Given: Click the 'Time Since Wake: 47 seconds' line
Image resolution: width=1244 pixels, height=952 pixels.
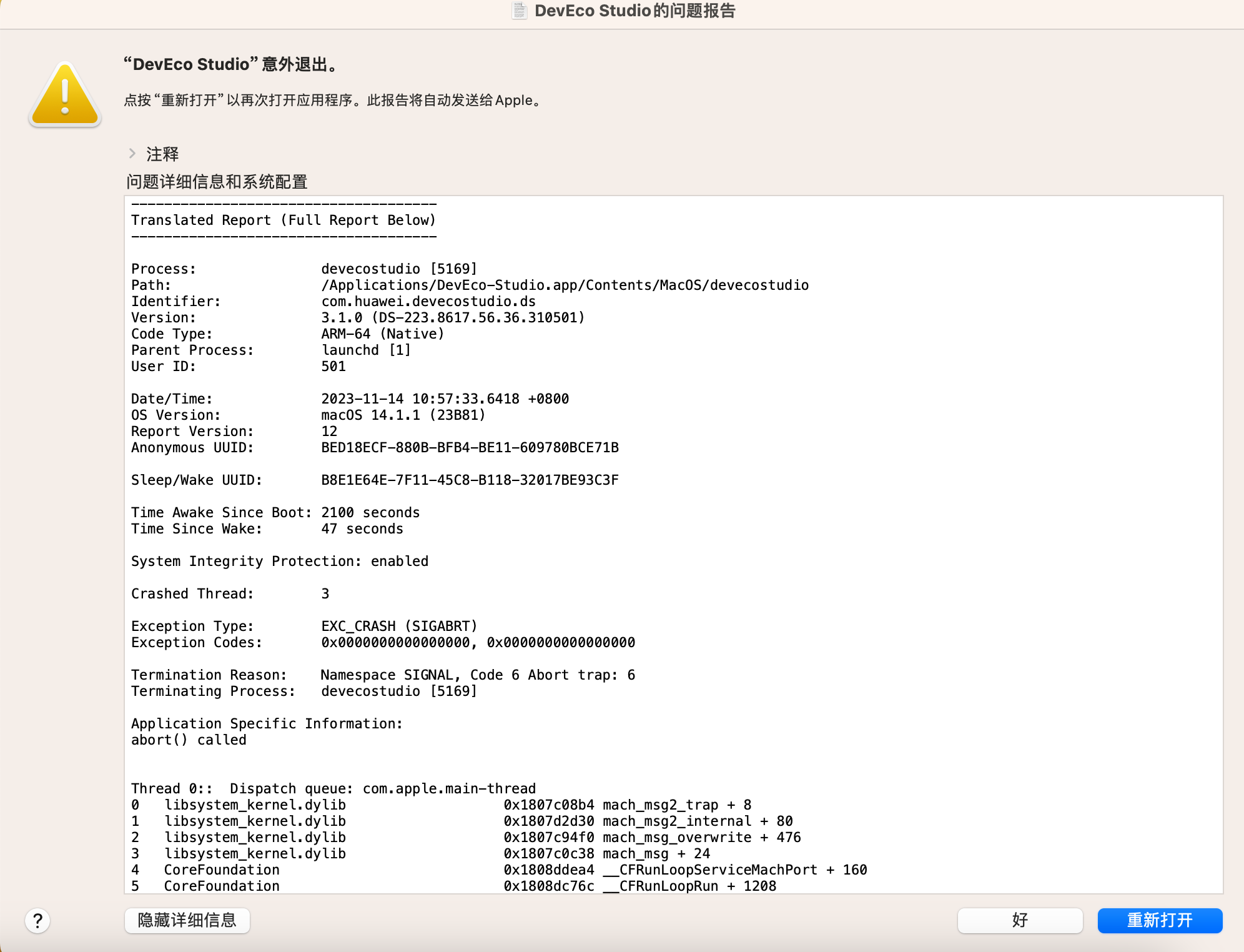Looking at the screenshot, I should 267,528.
